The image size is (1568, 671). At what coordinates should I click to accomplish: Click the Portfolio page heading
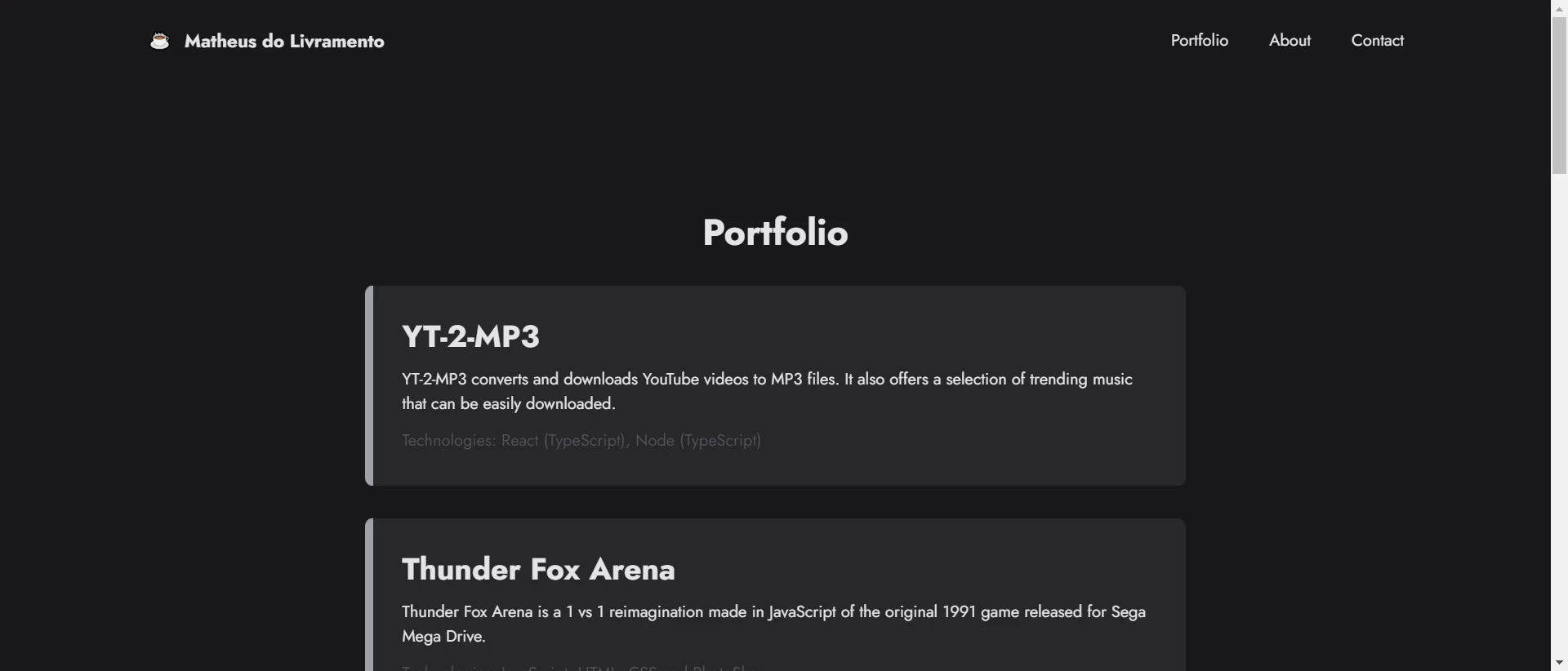(x=775, y=233)
